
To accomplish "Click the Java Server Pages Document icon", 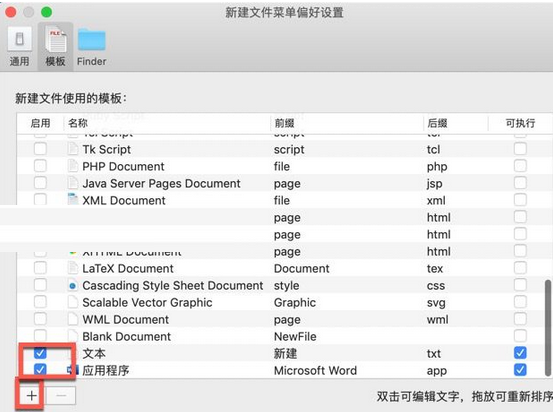I will click(73, 183).
